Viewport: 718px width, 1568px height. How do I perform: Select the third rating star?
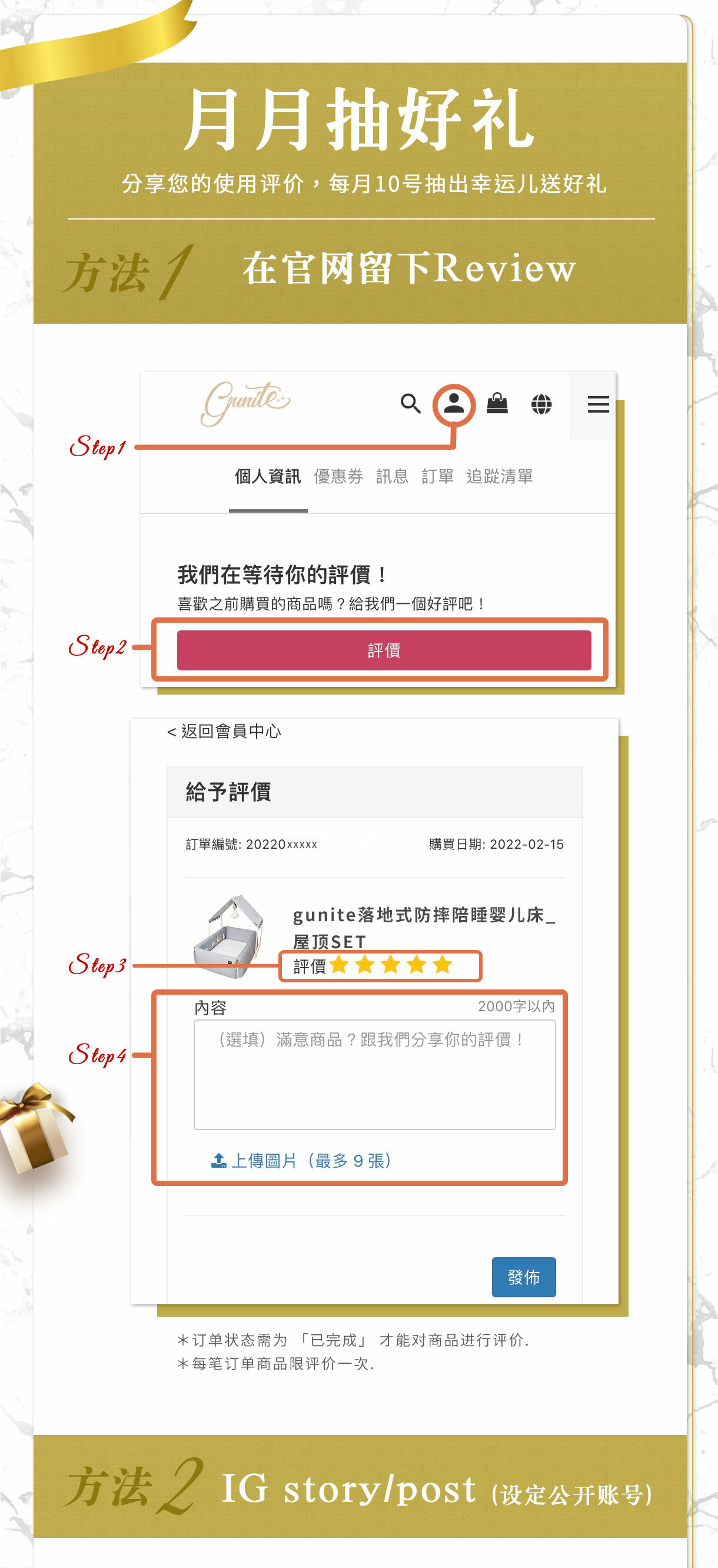[x=391, y=965]
